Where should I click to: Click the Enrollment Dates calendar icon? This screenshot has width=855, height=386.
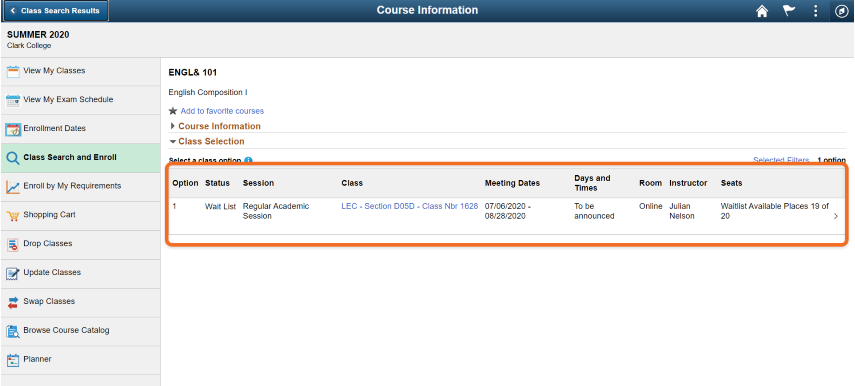coord(13,129)
